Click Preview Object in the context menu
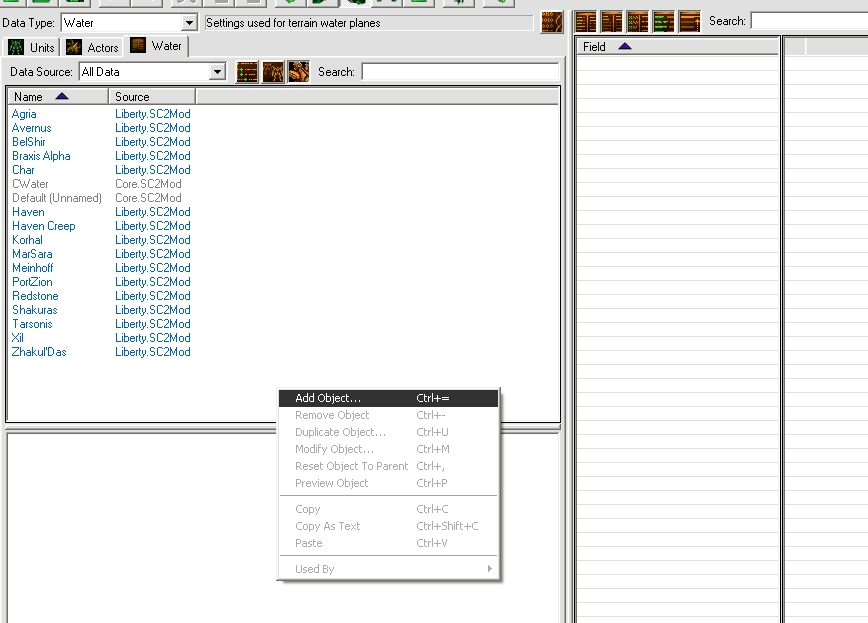The height and width of the screenshot is (623, 868). (388, 483)
